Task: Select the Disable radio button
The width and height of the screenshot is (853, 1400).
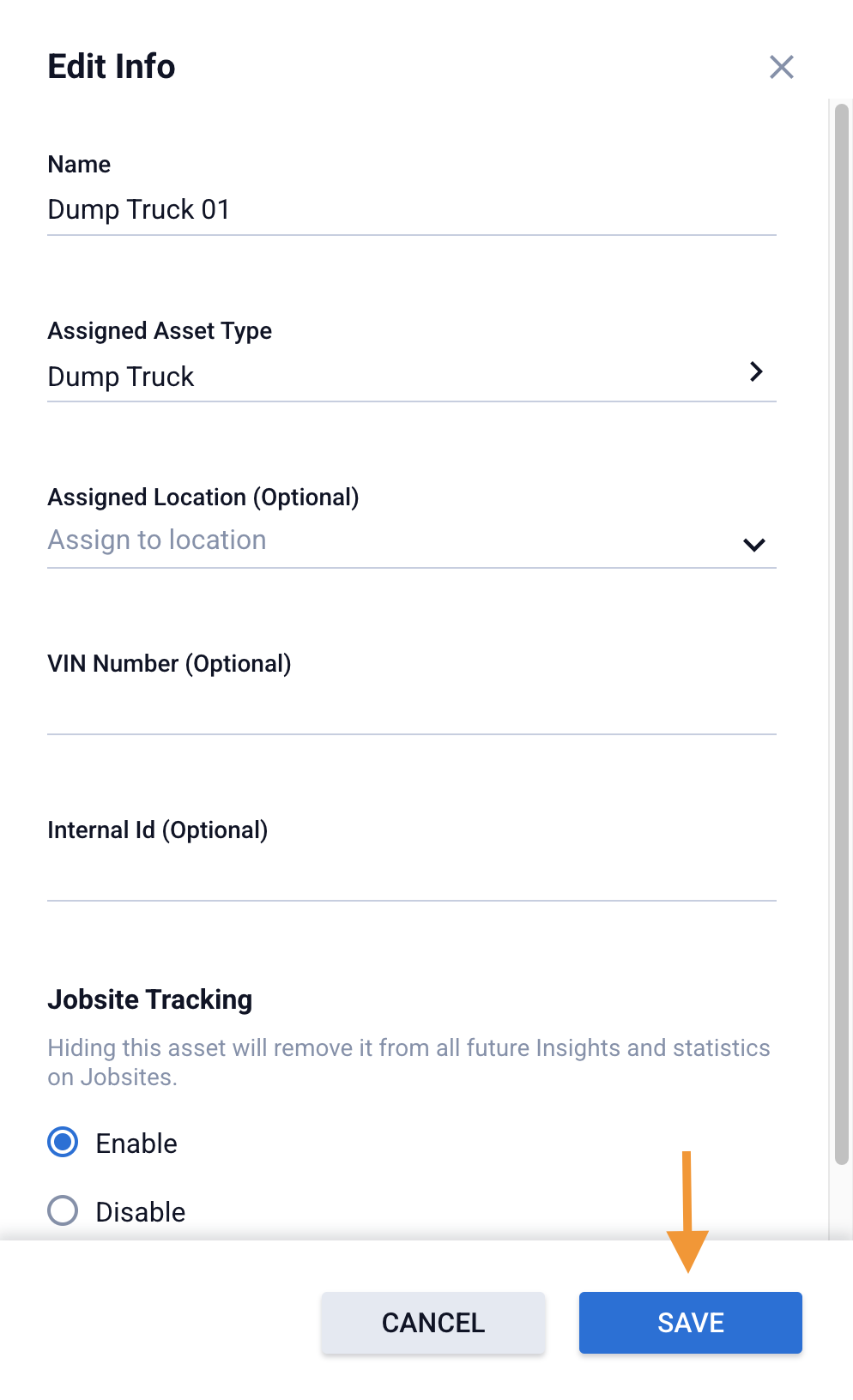Action: tap(63, 1211)
